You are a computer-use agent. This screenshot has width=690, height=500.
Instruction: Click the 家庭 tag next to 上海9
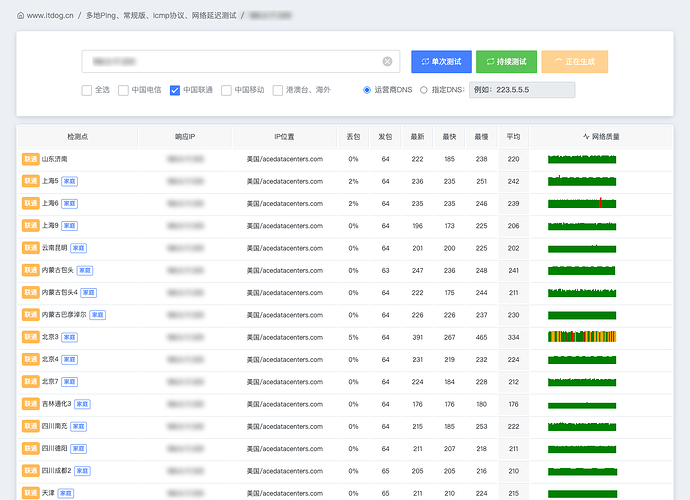(x=70, y=226)
